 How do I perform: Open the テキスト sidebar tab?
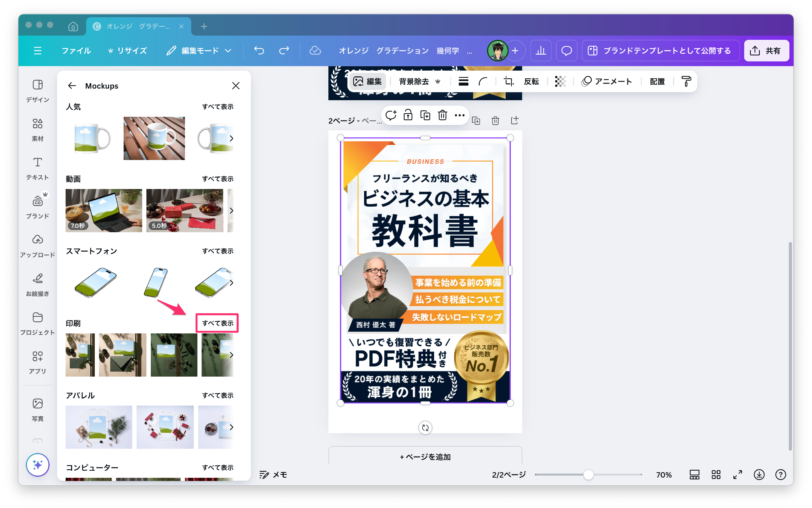[38, 168]
